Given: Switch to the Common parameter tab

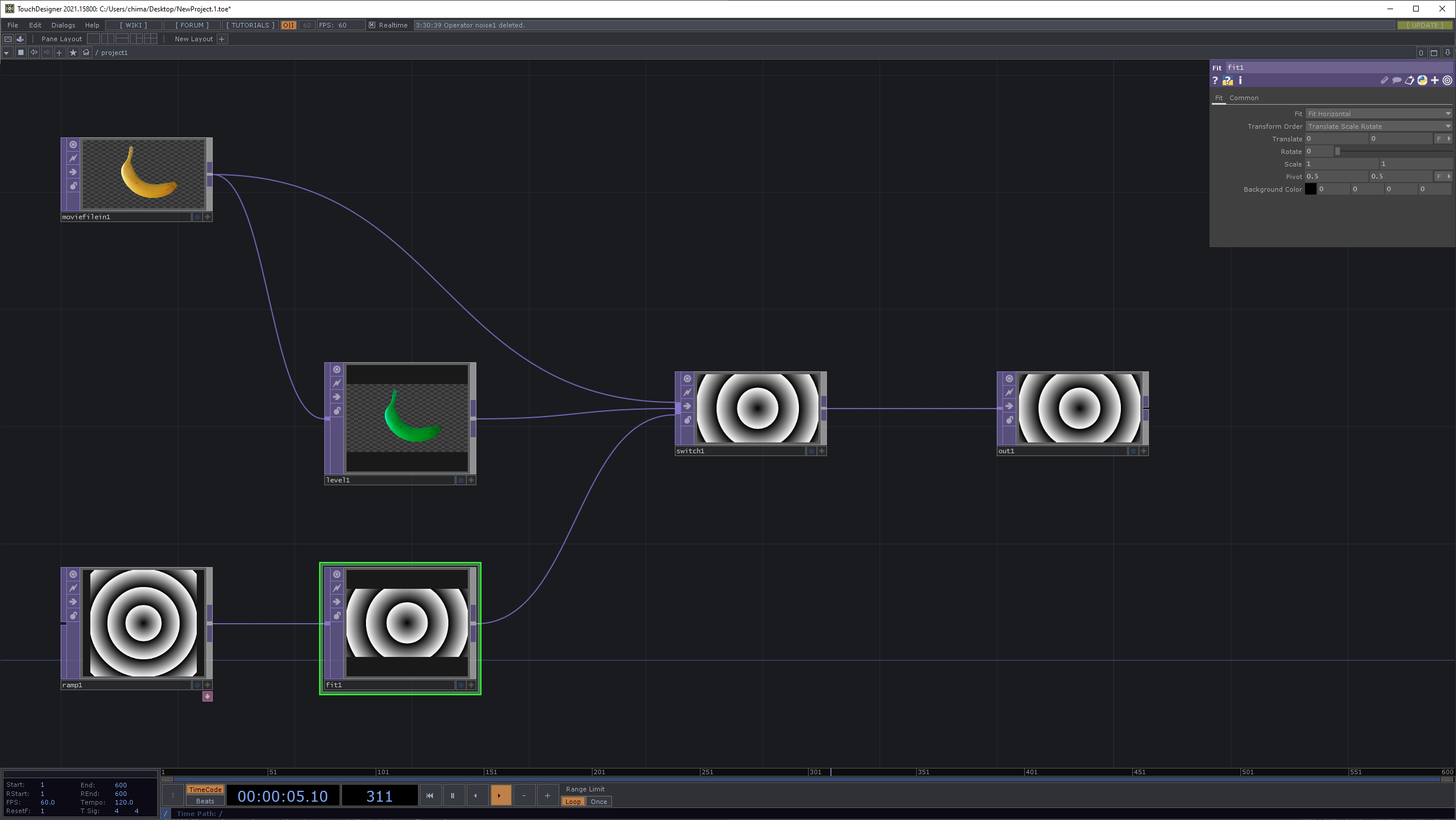Looking at the screenshot, I should [1244, 98].
